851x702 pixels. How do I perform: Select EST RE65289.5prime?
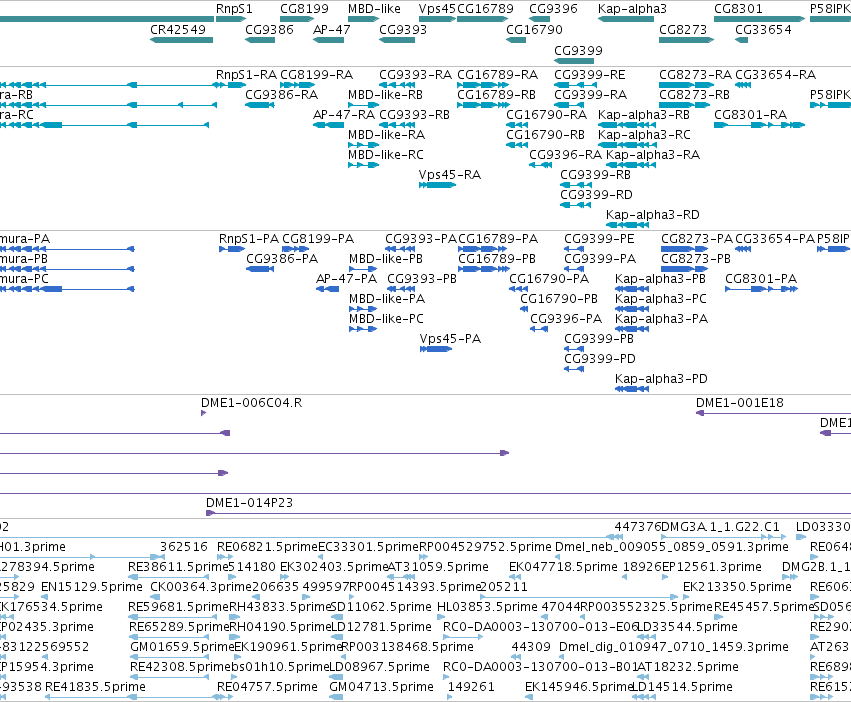[180, 627]
